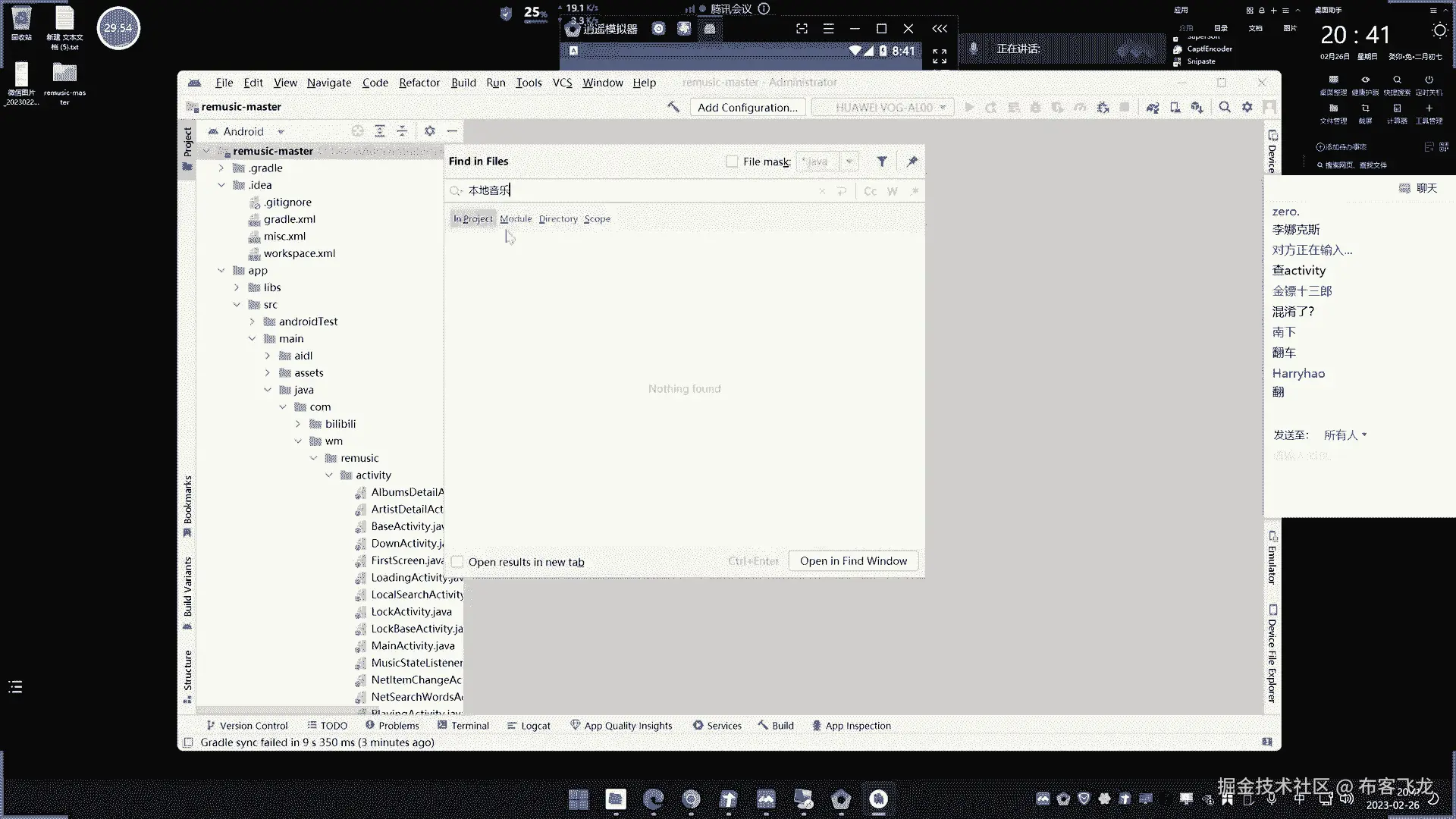Click the search text input field
Viewport: 1456px width, 819px height.
coord(637,190)
